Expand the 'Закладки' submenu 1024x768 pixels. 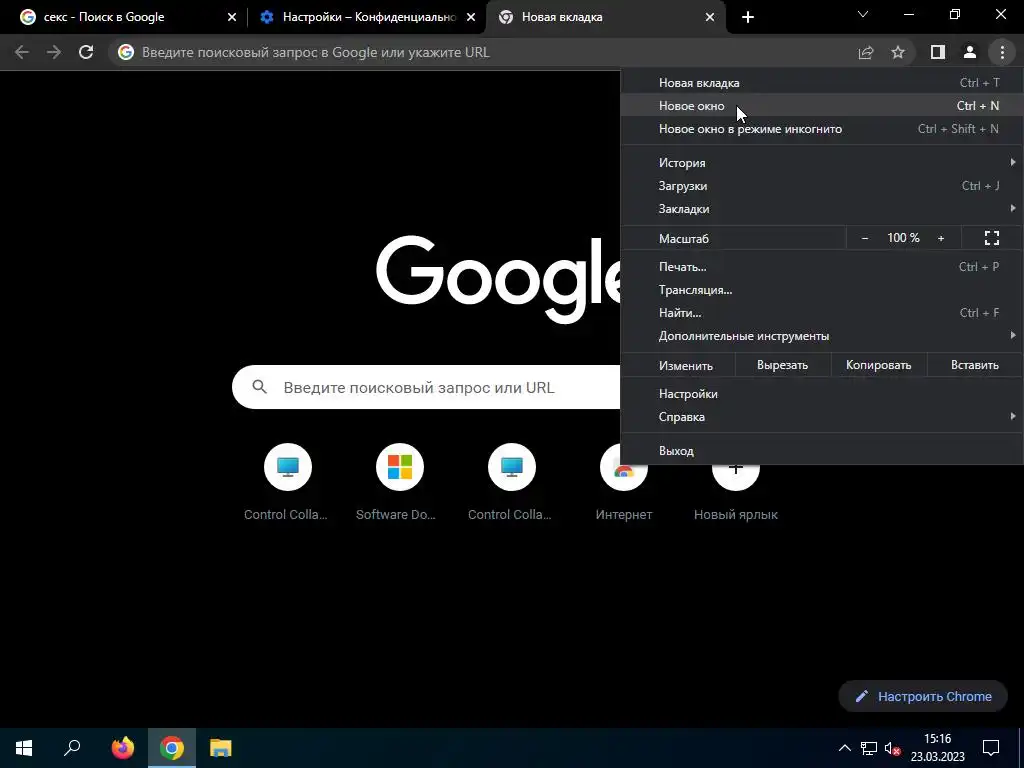[x=822, y=209]
